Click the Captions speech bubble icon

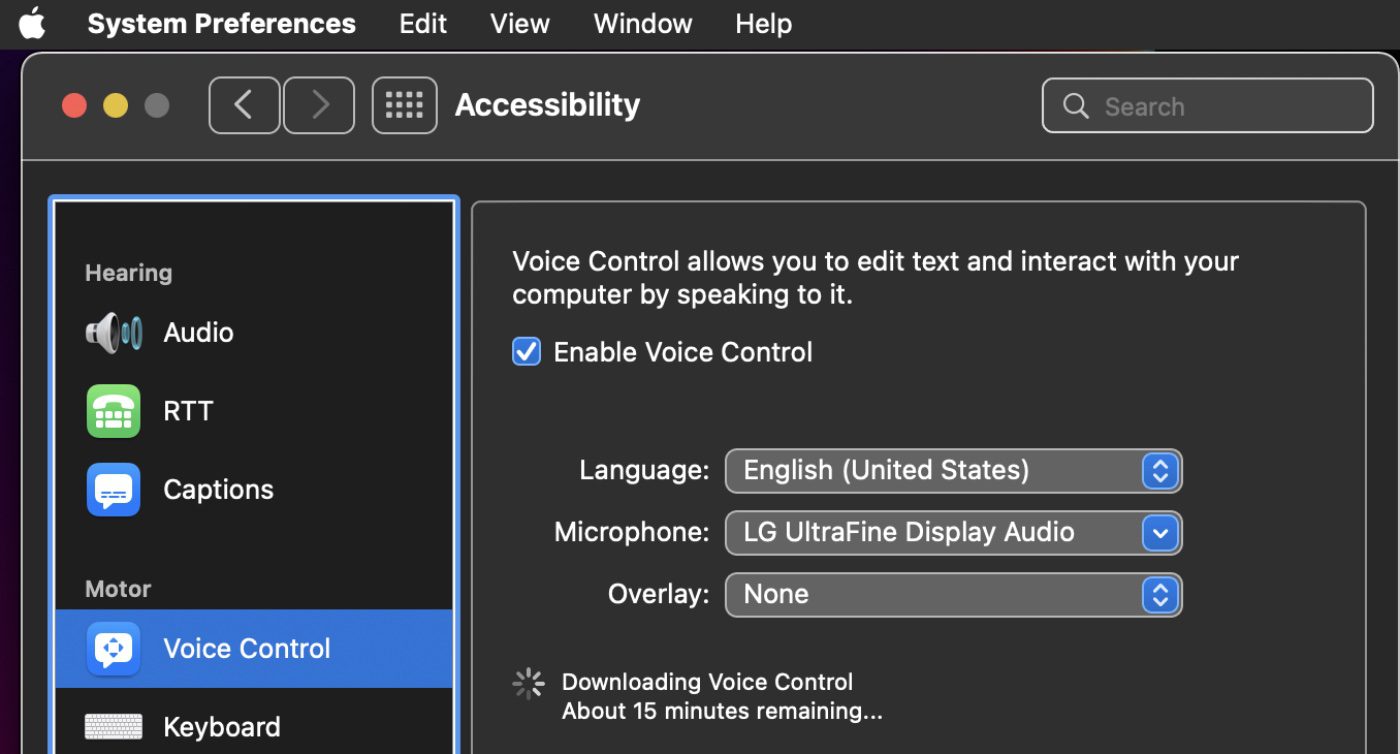point(113,490)
